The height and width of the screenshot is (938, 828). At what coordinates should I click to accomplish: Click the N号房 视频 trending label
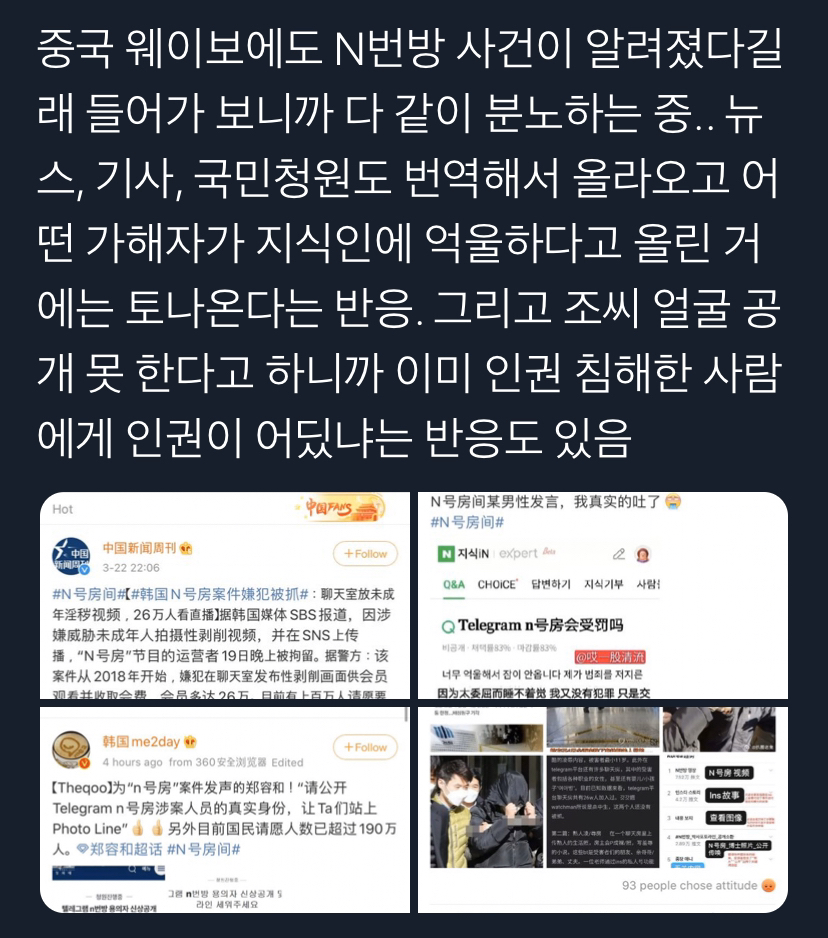(729, 773)
